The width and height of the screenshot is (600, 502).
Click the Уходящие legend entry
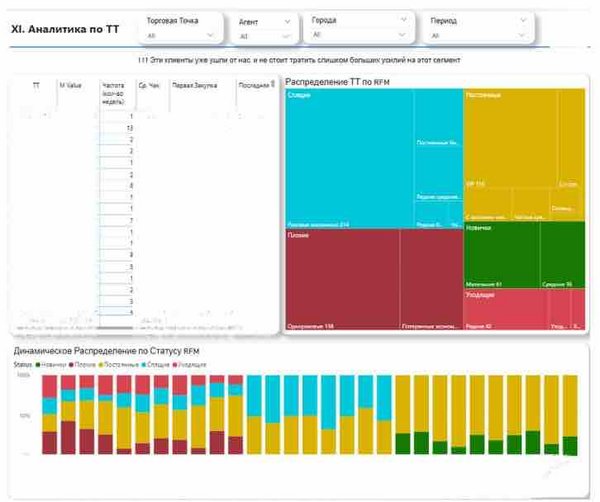pyautogui.click(x=190, y=365)
